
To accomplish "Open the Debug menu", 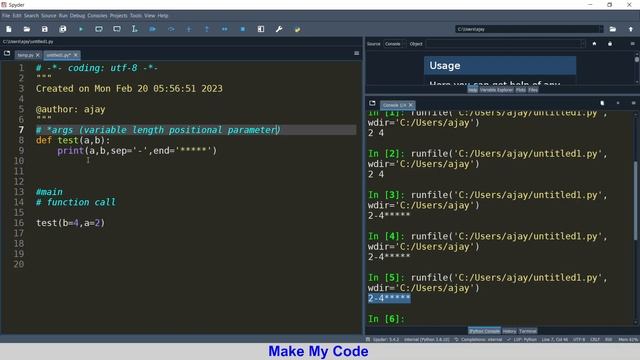I will [x=77, y=16].
